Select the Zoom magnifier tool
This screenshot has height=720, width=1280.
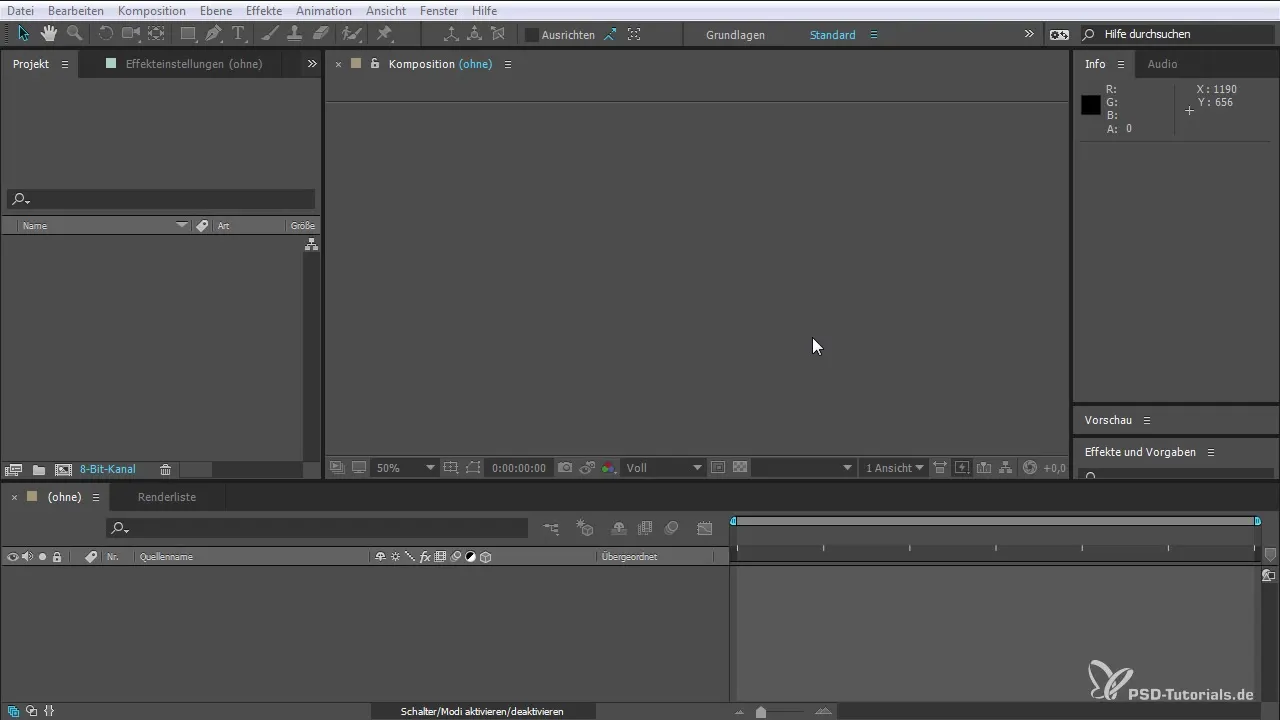[74, 34]
